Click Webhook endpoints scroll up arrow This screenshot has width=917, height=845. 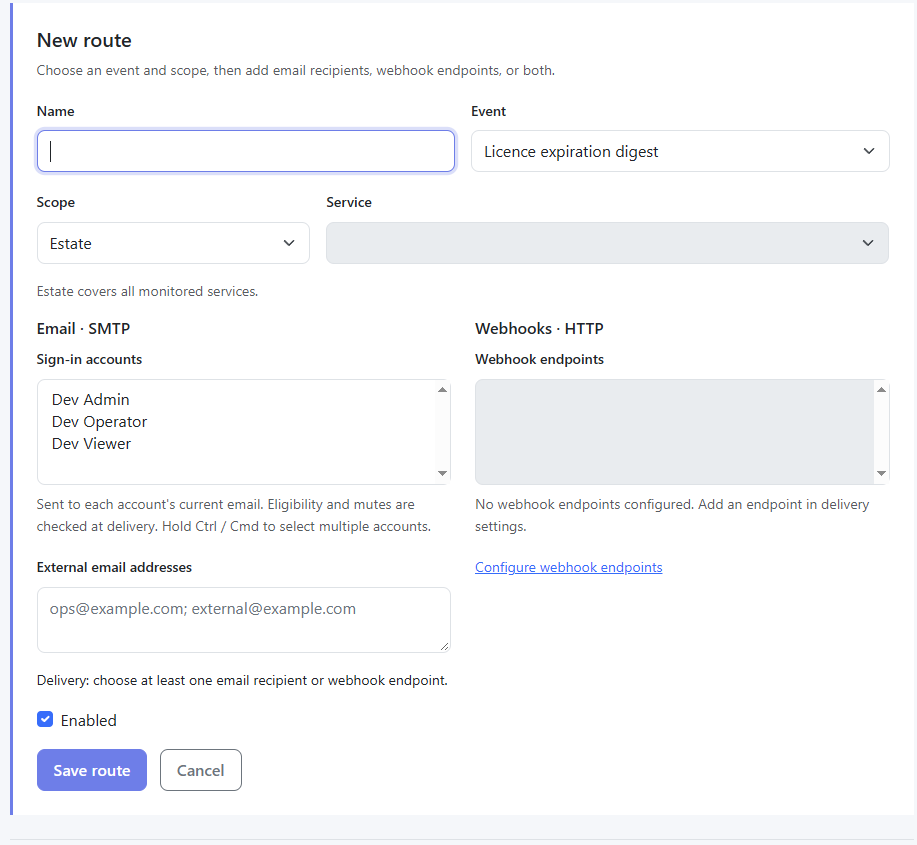point(881,389)
